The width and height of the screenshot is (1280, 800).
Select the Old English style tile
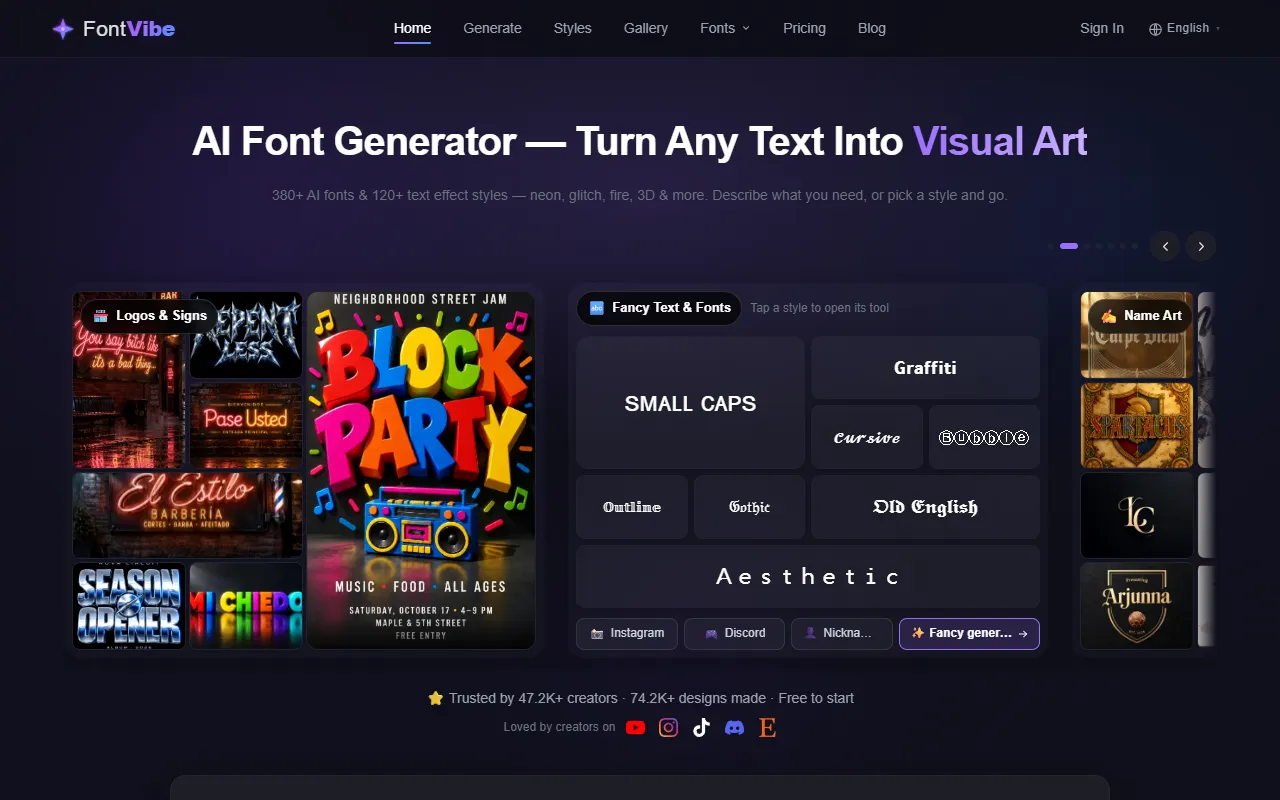[x=926, y=507]
